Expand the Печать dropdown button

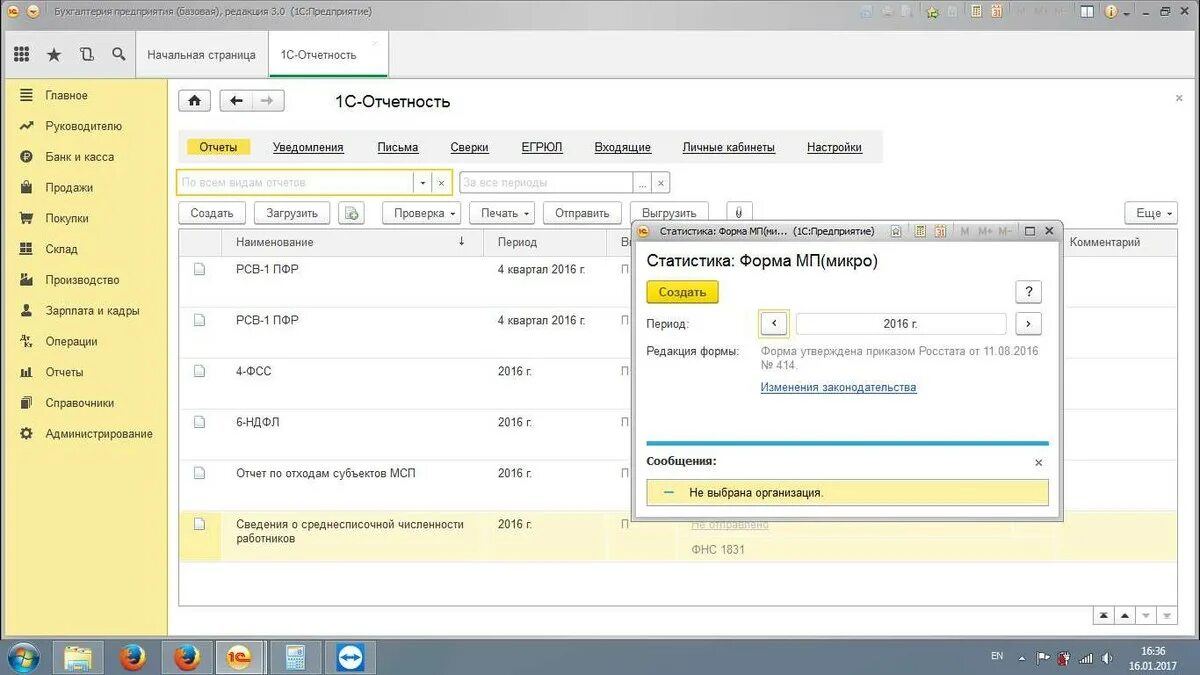pos(504,213)
